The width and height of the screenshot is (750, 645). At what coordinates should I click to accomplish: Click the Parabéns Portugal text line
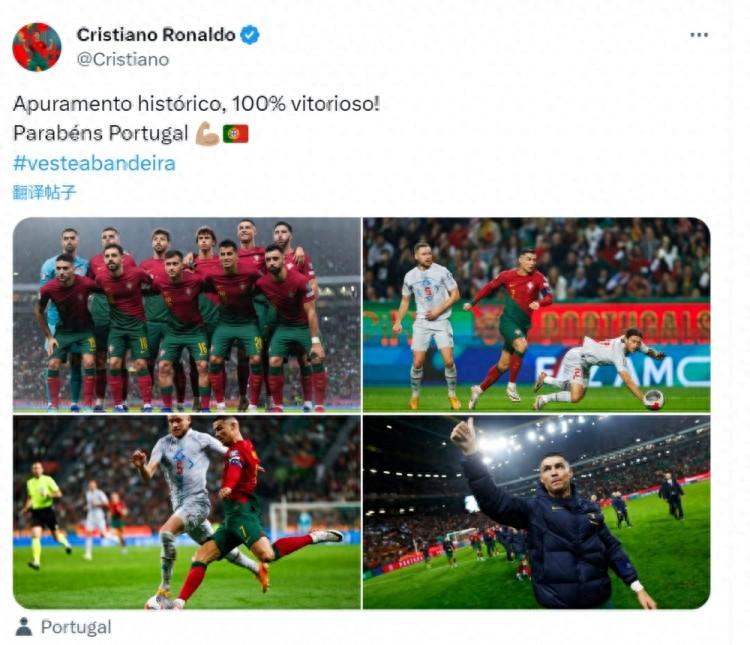tap(100, 133)
